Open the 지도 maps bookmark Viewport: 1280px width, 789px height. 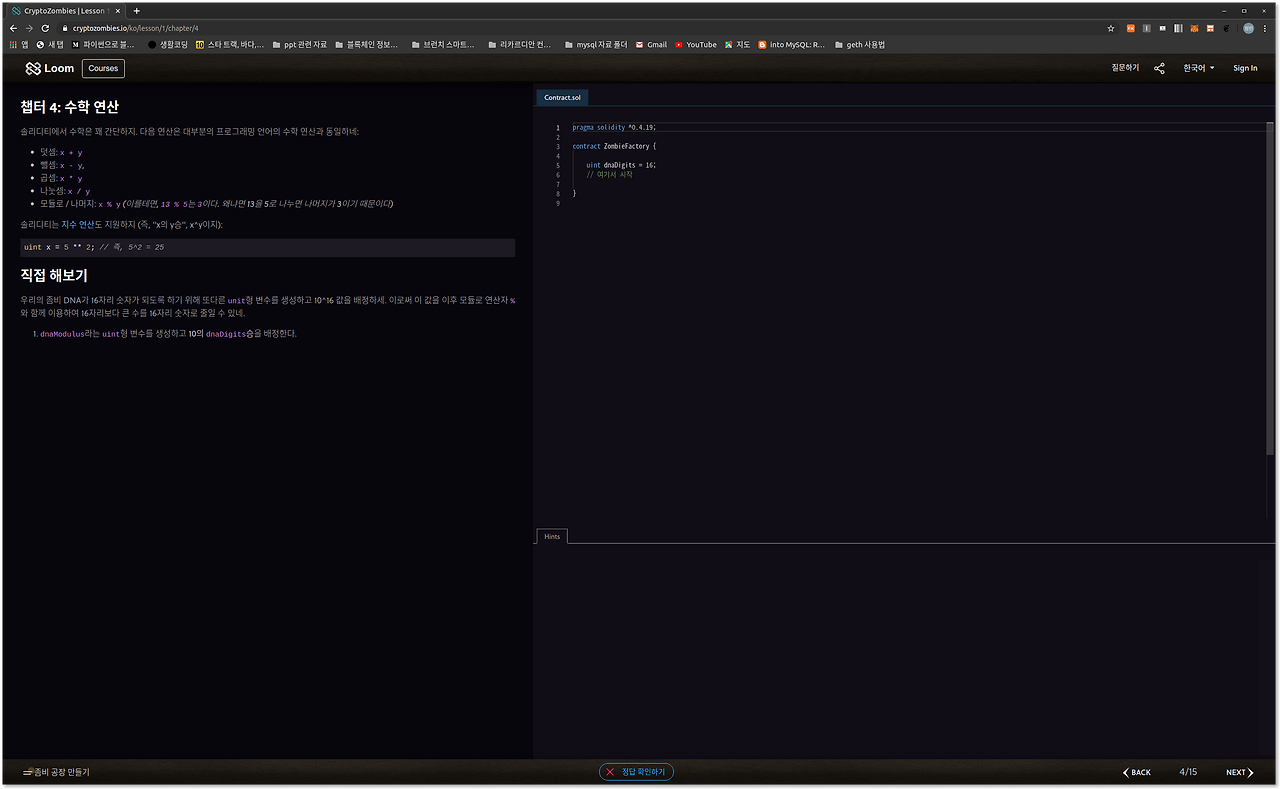738,45
